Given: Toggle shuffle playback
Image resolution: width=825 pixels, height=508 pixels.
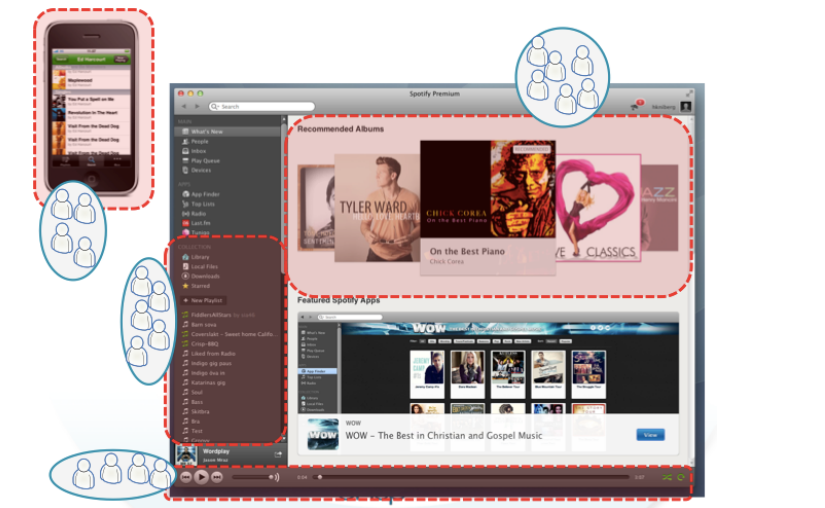Looking at the screenshot, I should (x=666, y=478).
